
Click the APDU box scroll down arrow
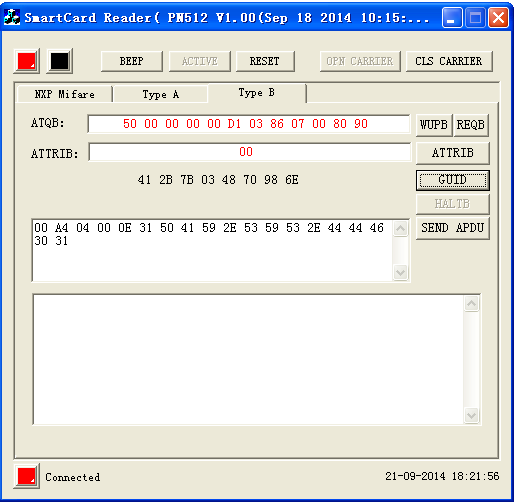click(x=400, y=272)
